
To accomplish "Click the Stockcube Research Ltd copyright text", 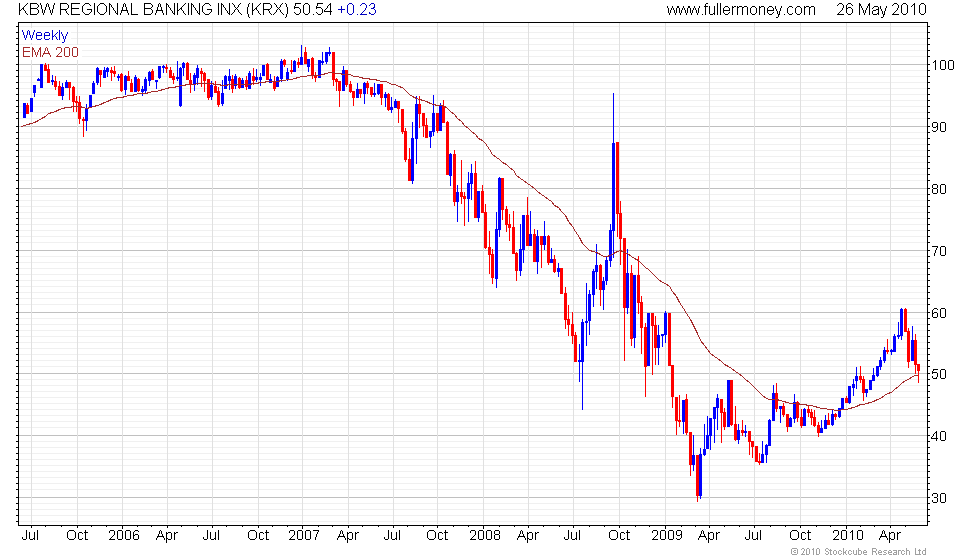I will click(858, 552).
